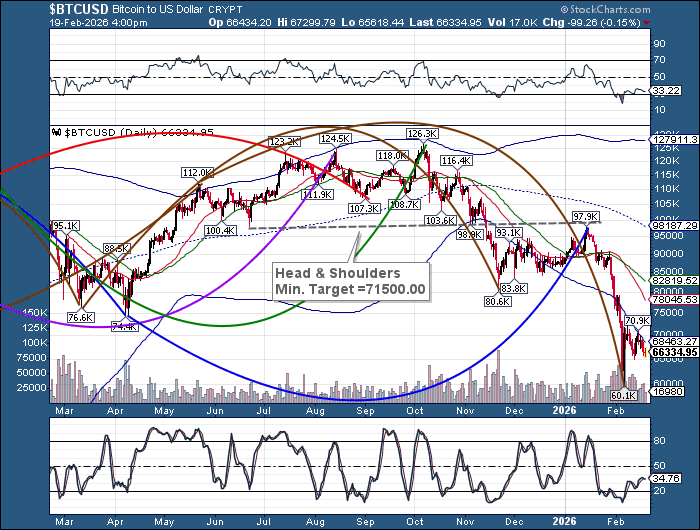Image resolution: width=700 pixels, height=530 pixels.
Task: Click the 97.9K January peak marker
Action: click(585, 216)
